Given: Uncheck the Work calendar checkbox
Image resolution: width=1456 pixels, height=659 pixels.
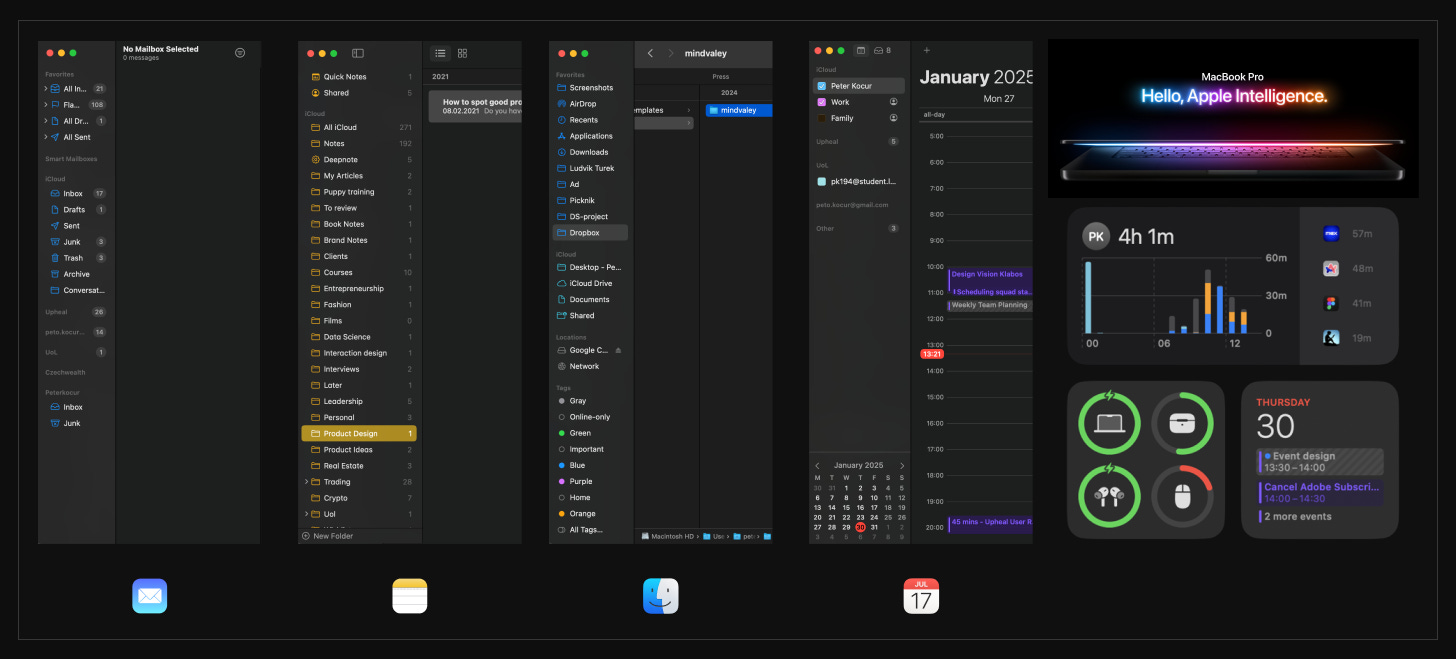Looking at the screenshot, I should [x=822, y=102].
